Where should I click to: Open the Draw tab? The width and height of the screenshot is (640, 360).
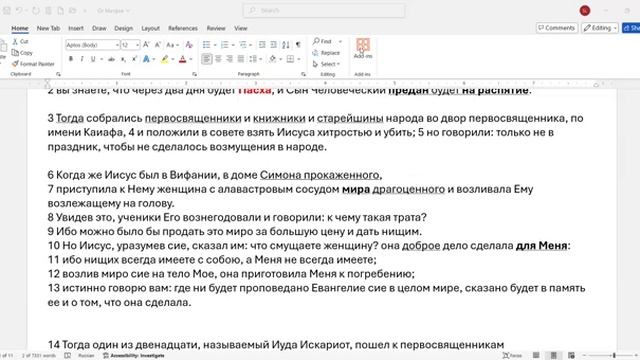tap(99, 28)
